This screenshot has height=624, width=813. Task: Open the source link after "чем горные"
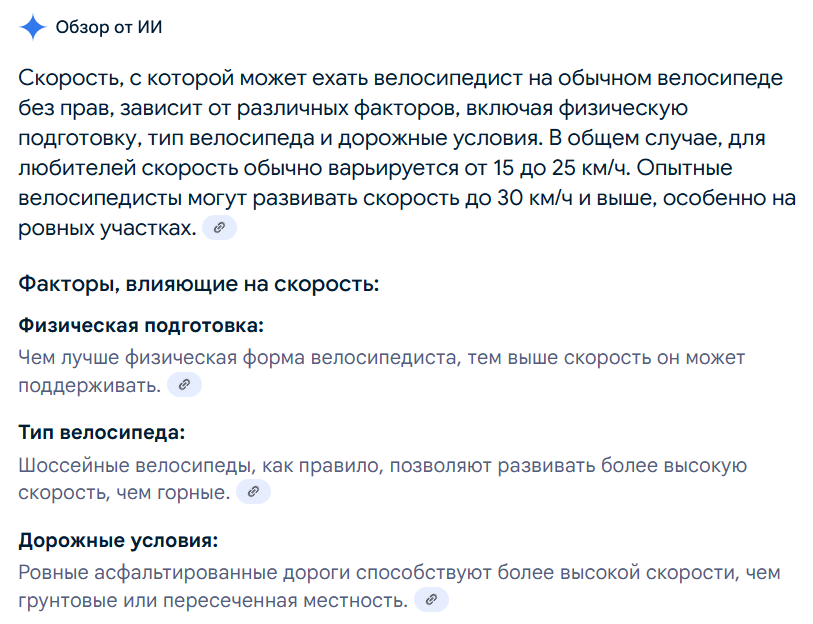[x=253, y=492]
